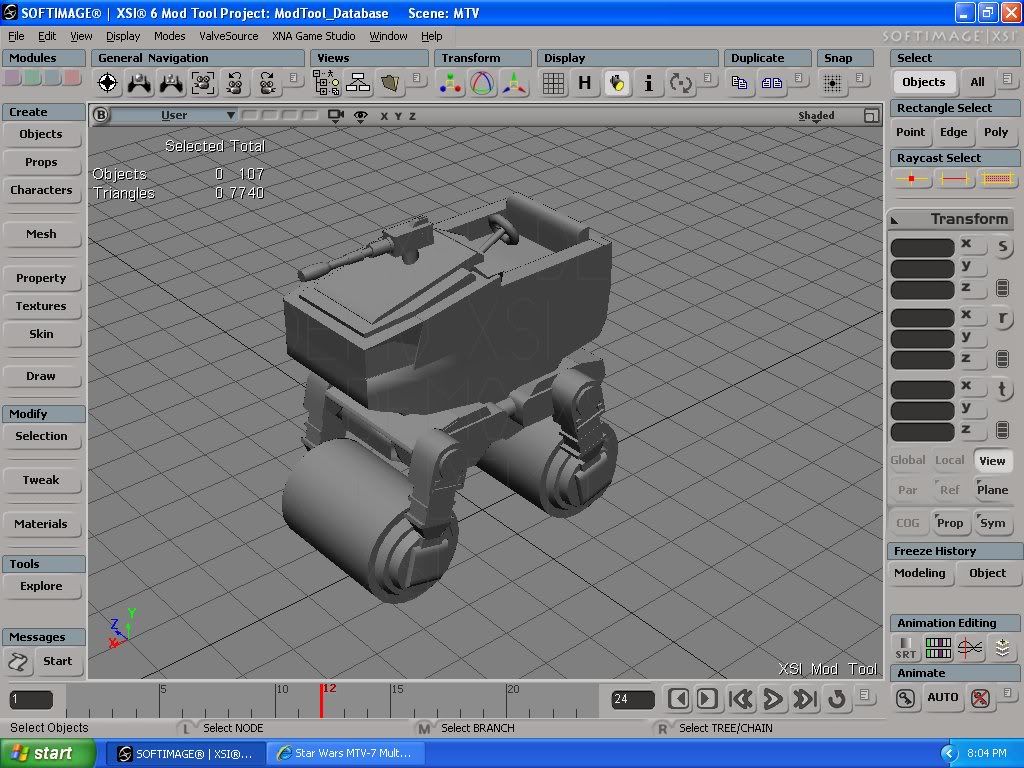The image size is (1024, 768).
Task: Click the red frame 12 playhead marker
Action: click(321, 700)
